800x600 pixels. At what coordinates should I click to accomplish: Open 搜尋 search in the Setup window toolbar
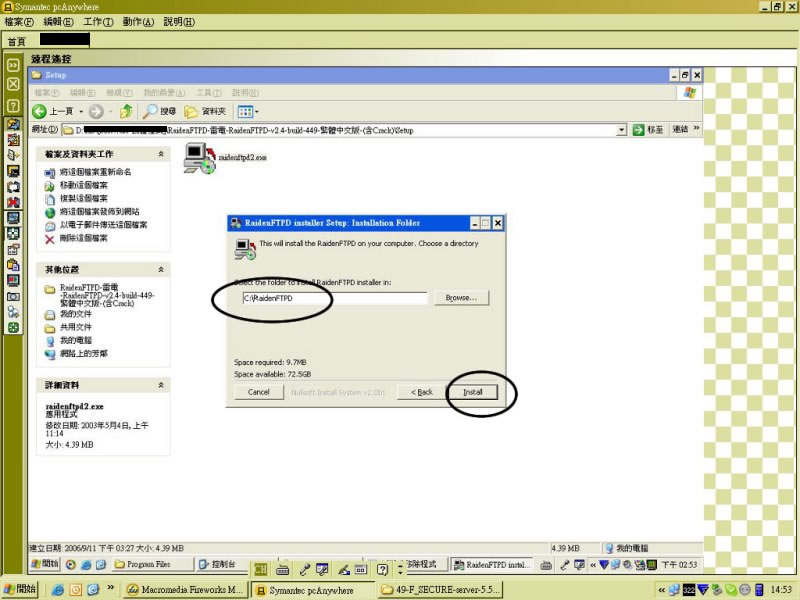point(159,111)
